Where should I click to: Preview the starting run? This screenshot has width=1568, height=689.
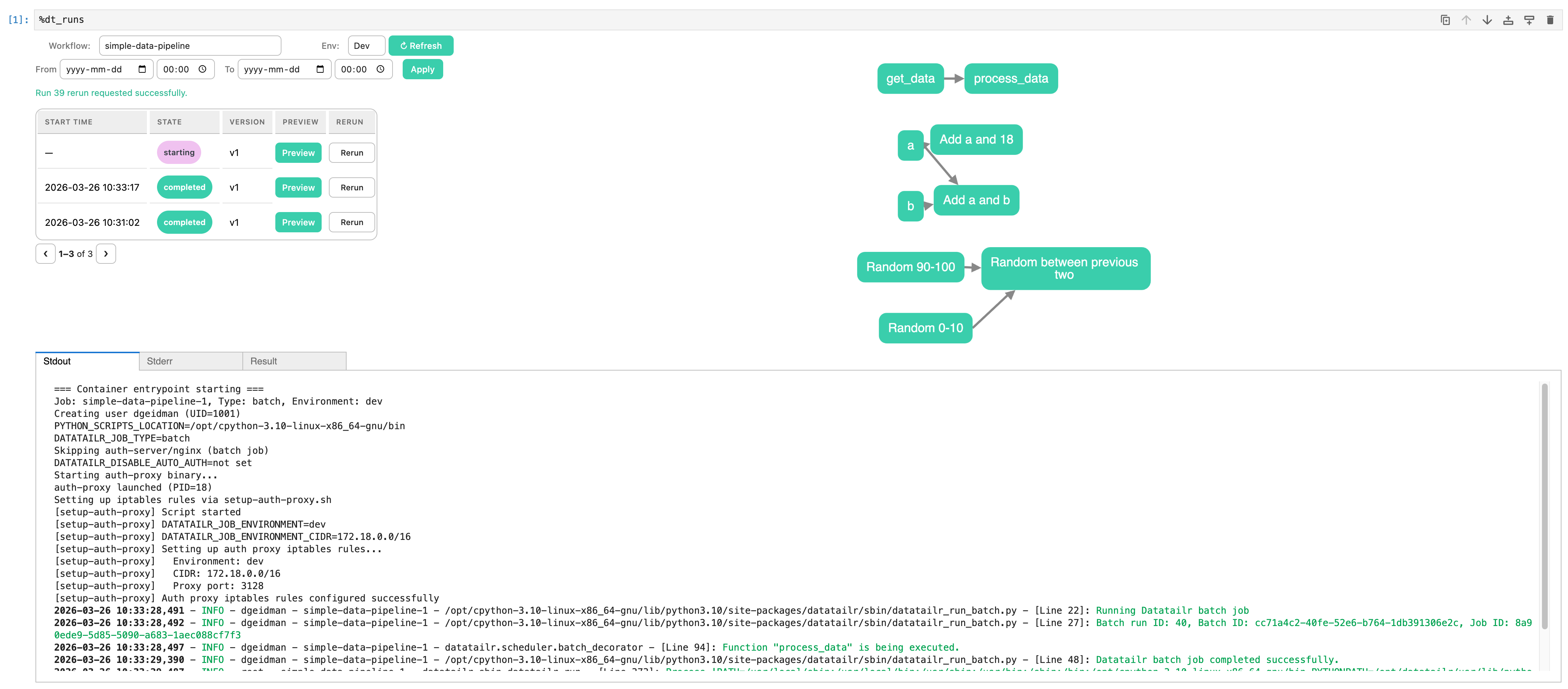(x=298, y=152)
